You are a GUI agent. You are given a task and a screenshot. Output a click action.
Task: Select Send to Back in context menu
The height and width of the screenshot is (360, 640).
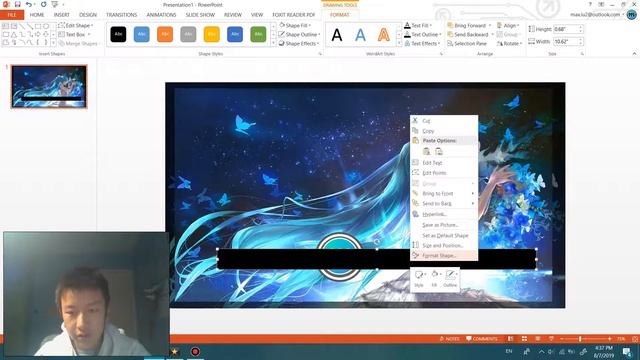[444, 203]
